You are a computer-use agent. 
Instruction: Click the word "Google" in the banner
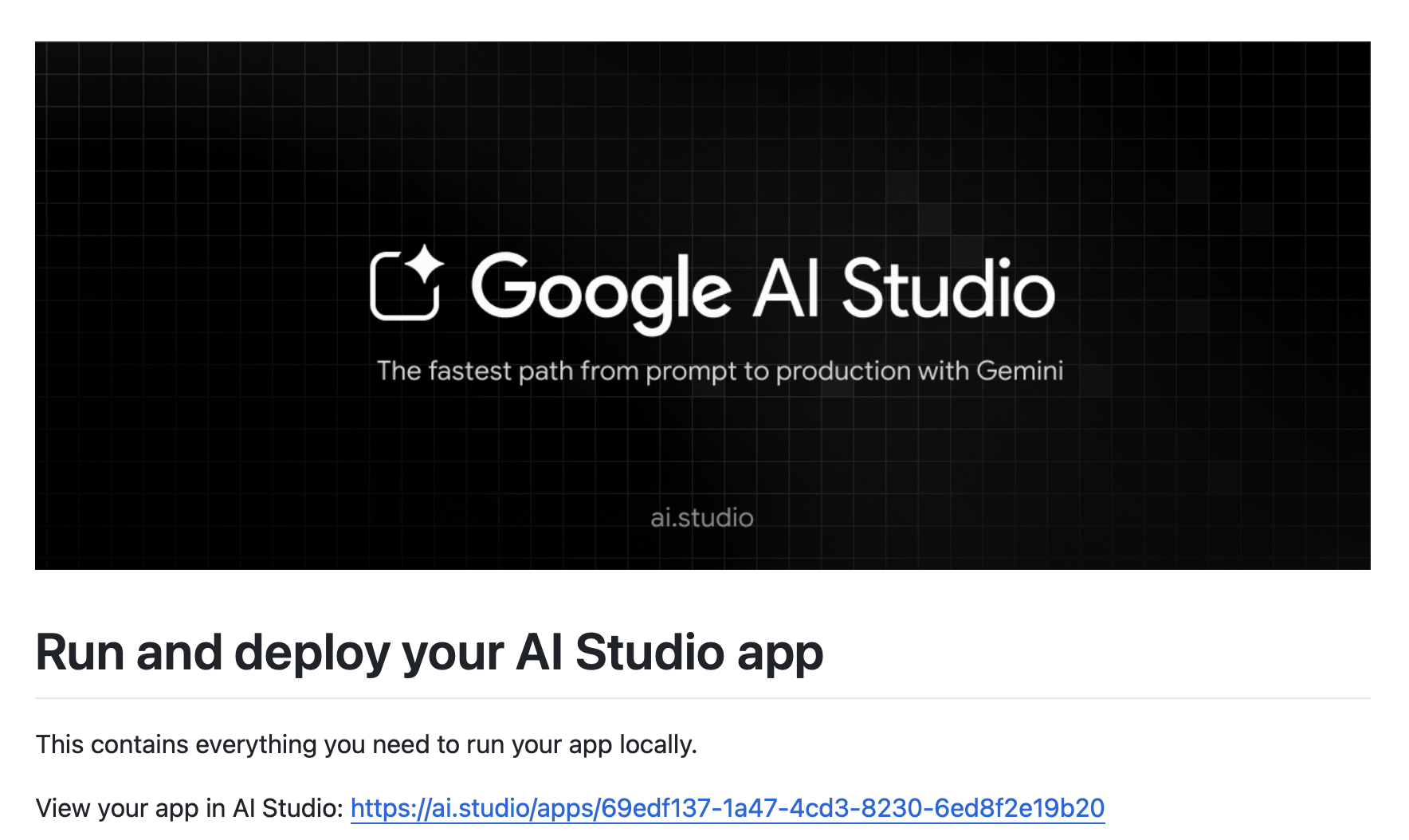click(601, 290)
